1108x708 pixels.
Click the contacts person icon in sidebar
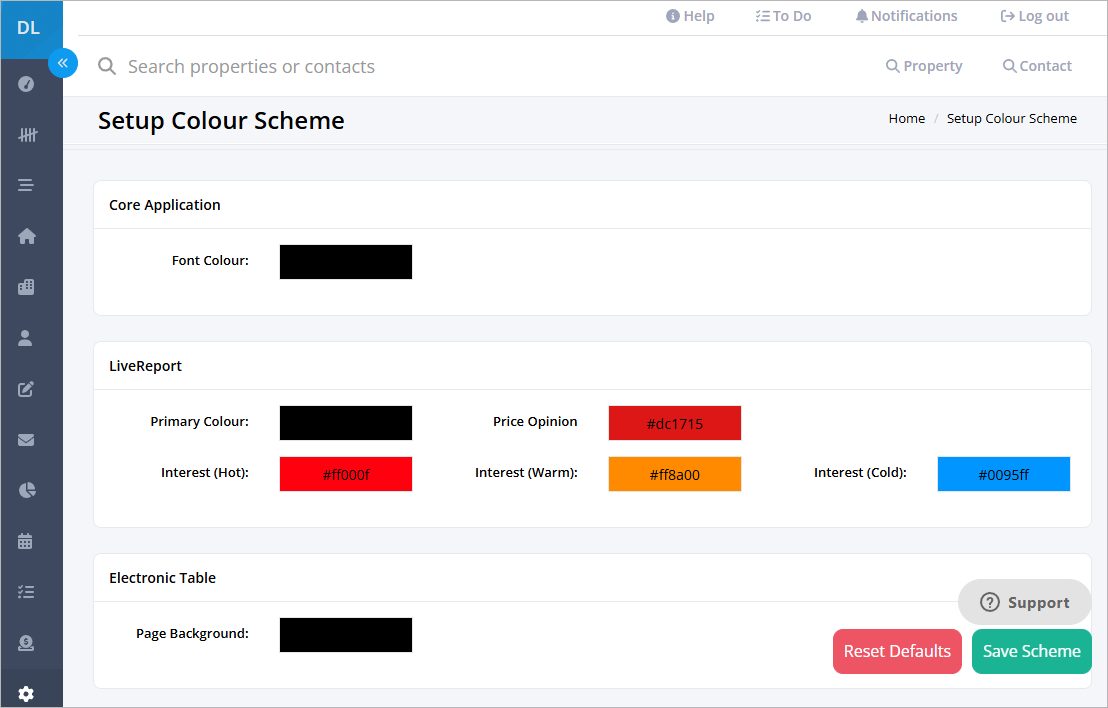point(26,338)
